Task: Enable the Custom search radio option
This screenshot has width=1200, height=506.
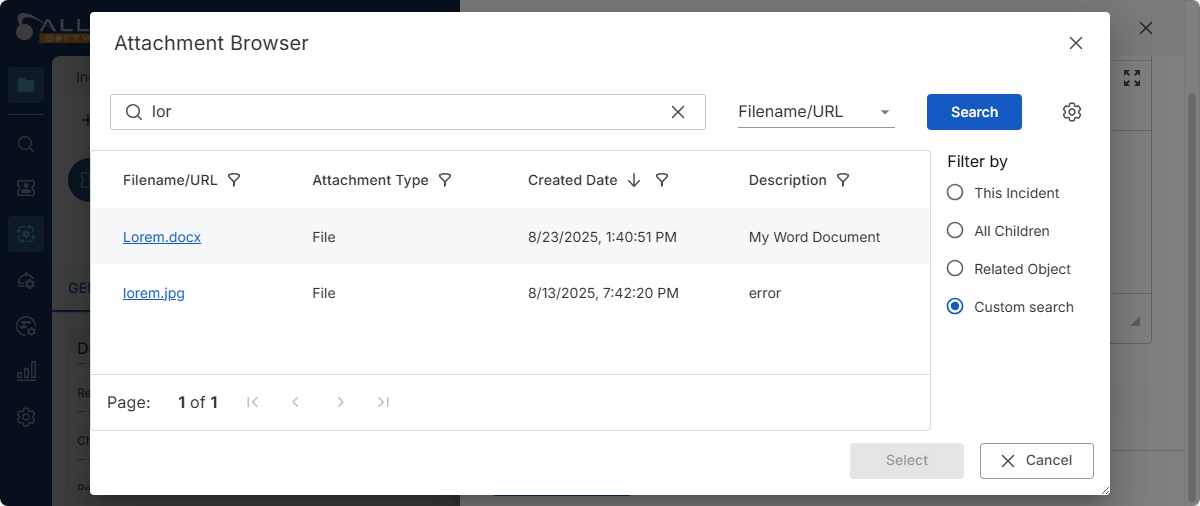Action: [x=955, y=307]
